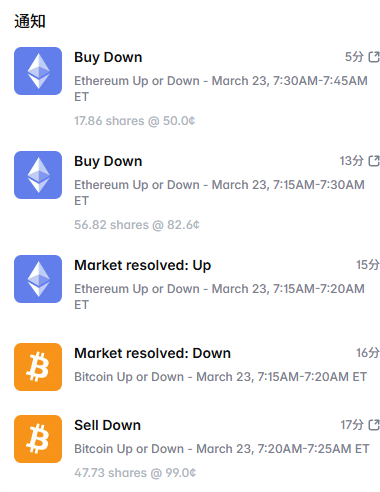Click Ethereum Up or Down 7:30AM-7:45AM market name
380x492 pixels.
[221, 89]
